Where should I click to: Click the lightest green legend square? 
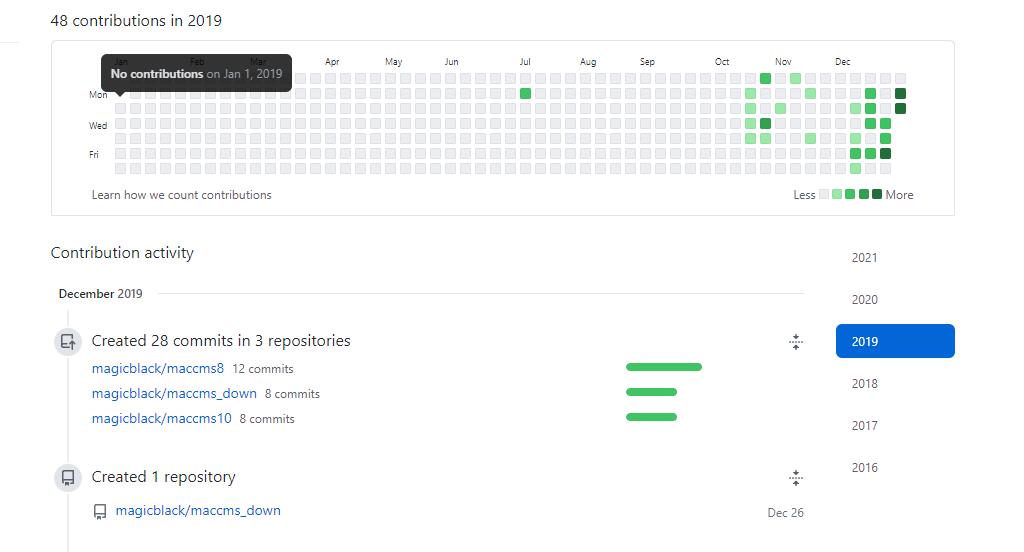tap(837, 194)
